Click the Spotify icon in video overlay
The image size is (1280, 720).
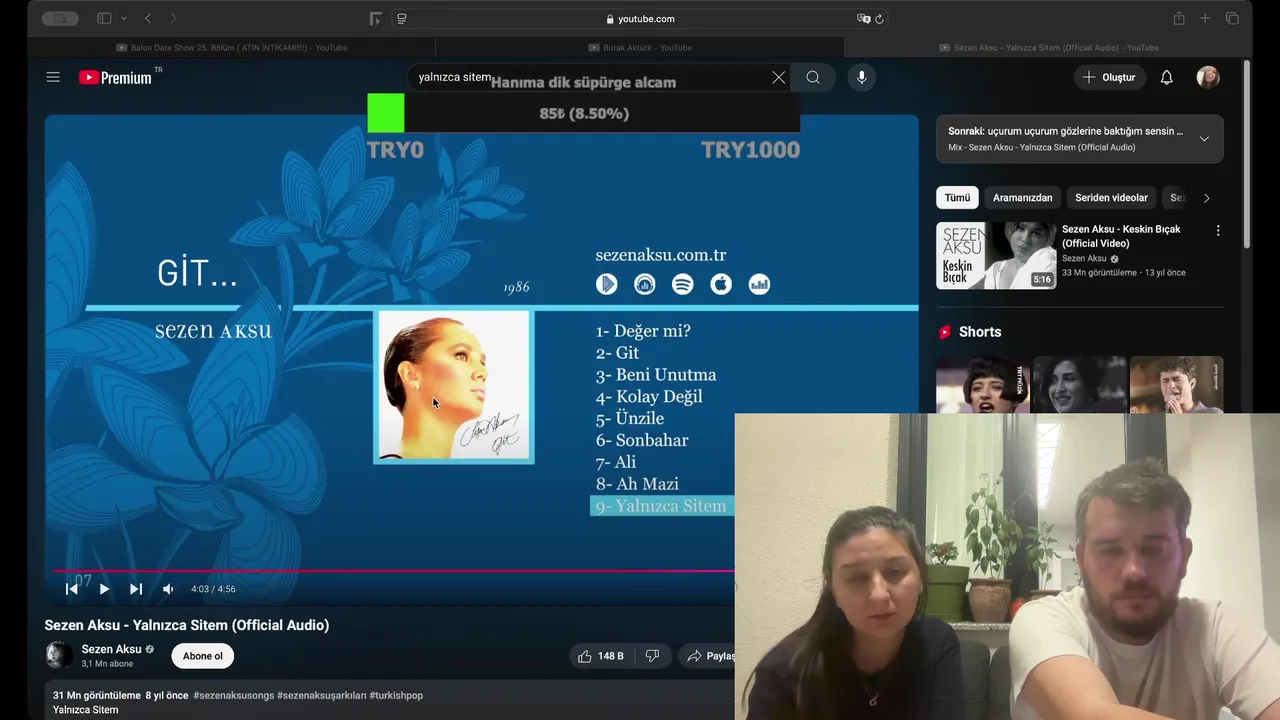(683, 284)
